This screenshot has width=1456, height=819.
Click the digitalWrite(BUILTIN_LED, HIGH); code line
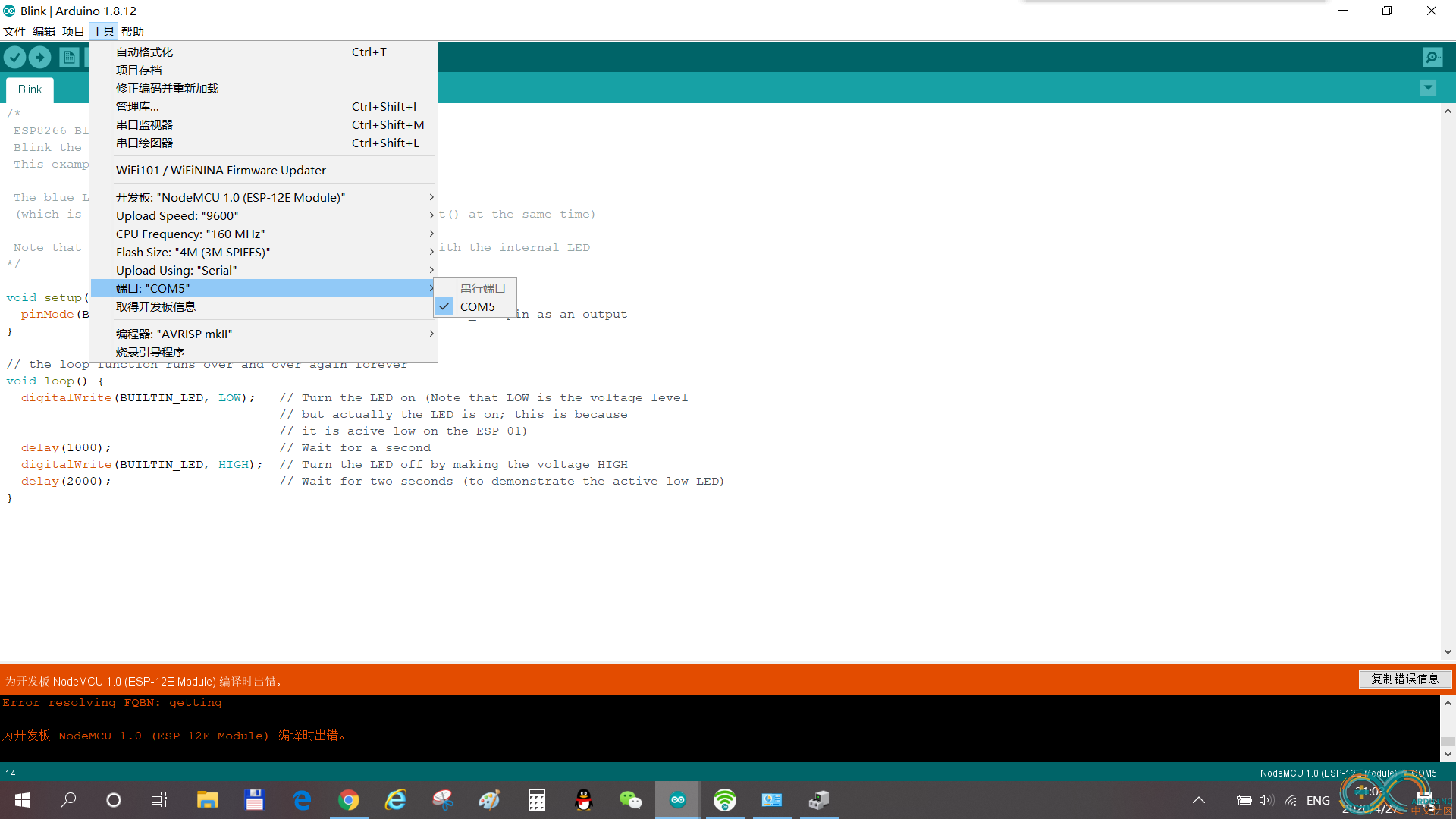click(142, 464)
